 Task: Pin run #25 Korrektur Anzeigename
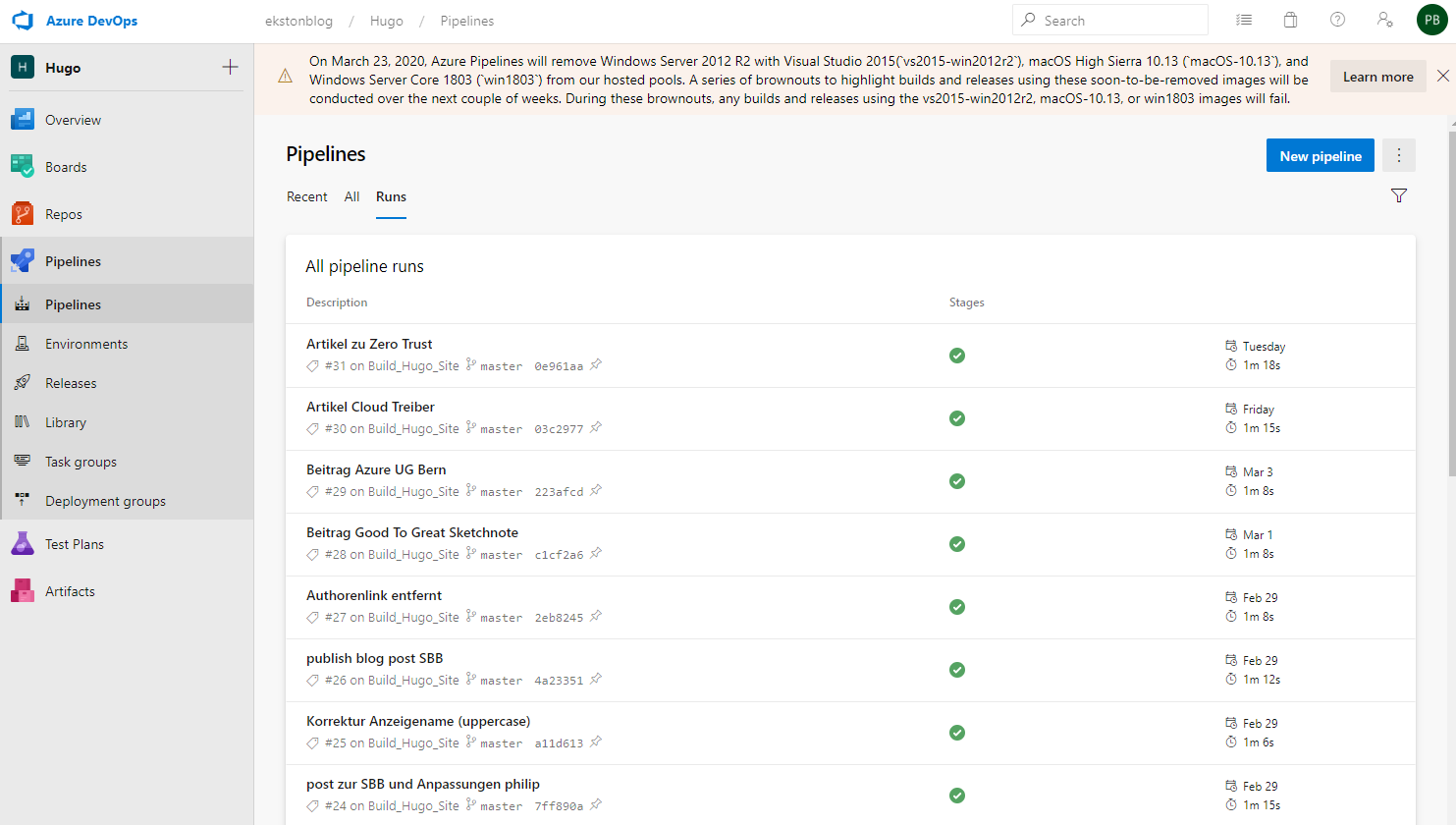click(x=596, y=742)
